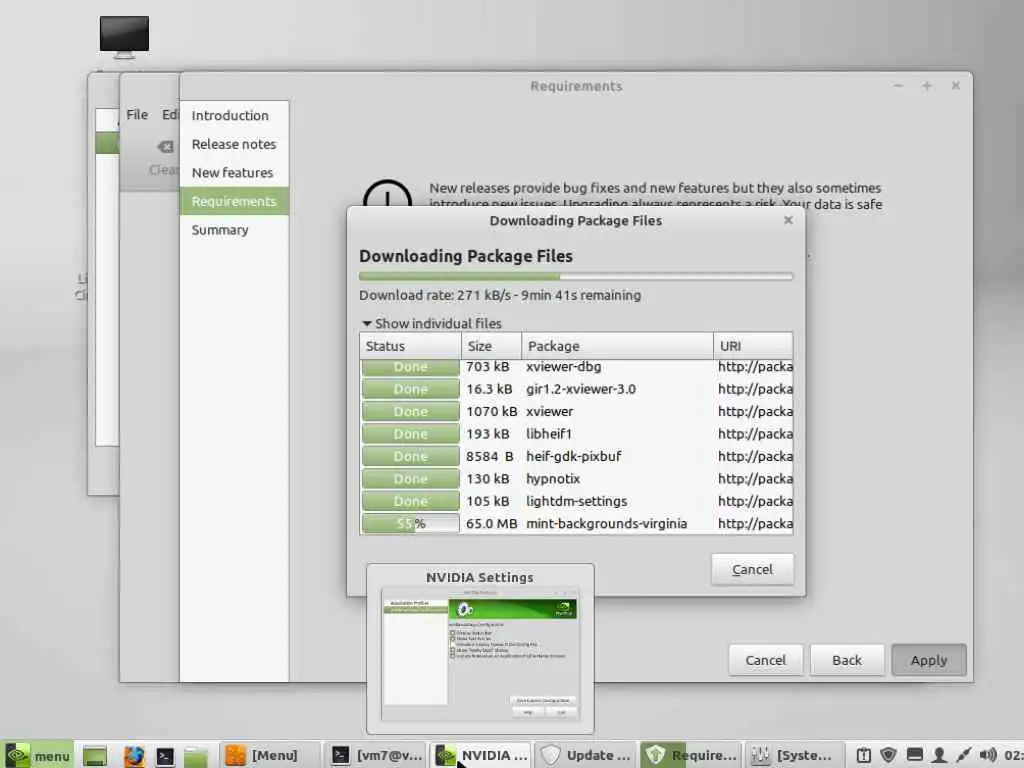Image resolution: width=1024 pixels, height=768 pixels.
Task: Maximize the Requirements window
Action: point(927,86)
